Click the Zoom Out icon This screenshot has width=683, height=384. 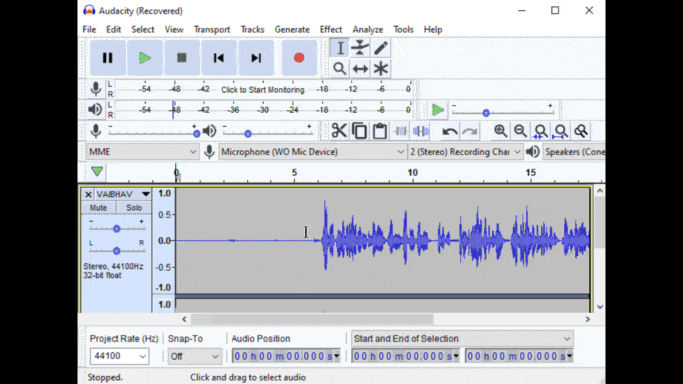(521, 131)
